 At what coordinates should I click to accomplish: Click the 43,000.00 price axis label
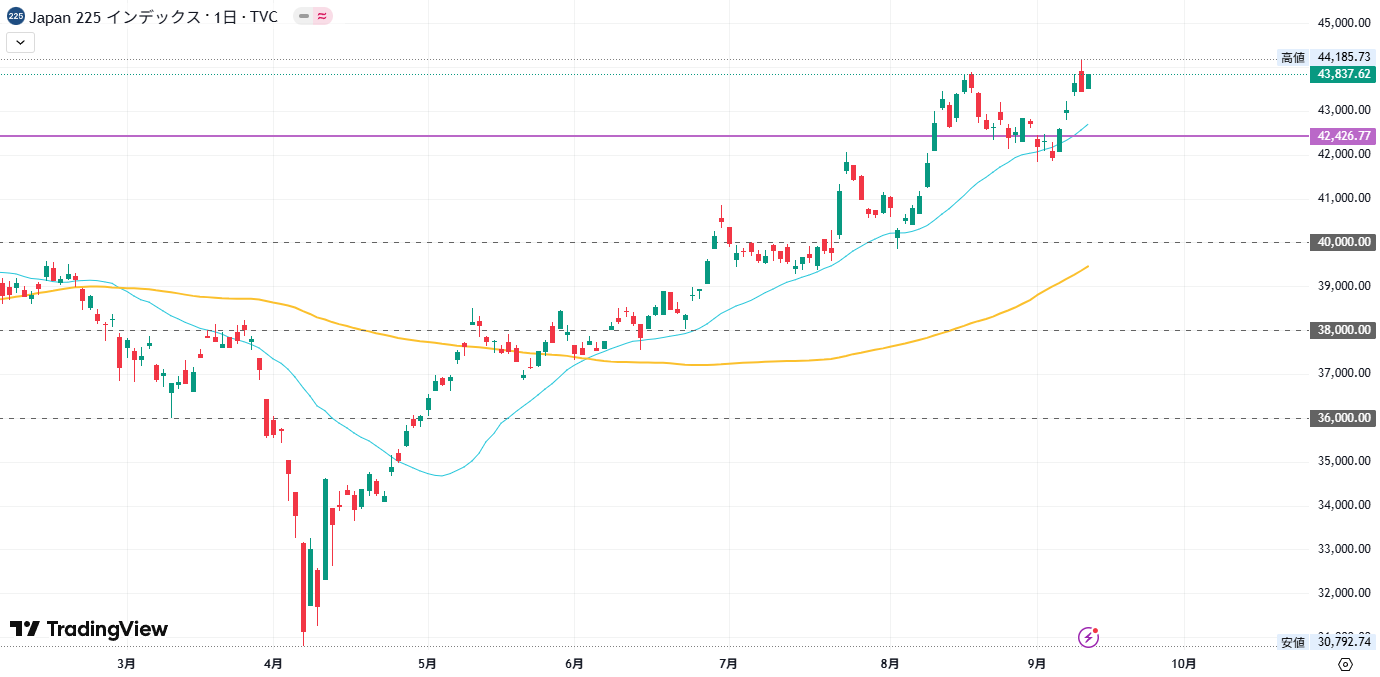pyautogui.click(x=1344, y=110)
